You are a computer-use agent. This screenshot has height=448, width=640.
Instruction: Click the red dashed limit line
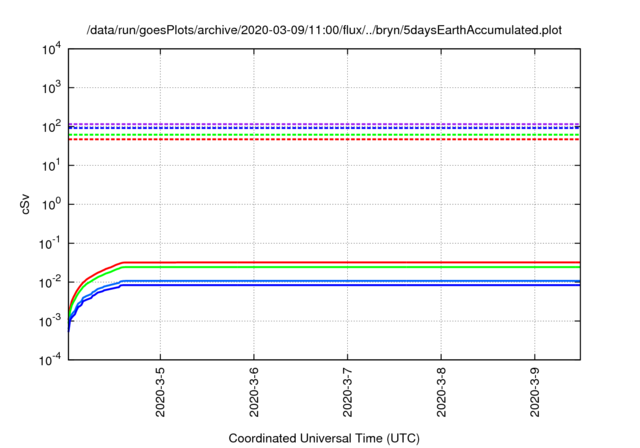[324, 140]
